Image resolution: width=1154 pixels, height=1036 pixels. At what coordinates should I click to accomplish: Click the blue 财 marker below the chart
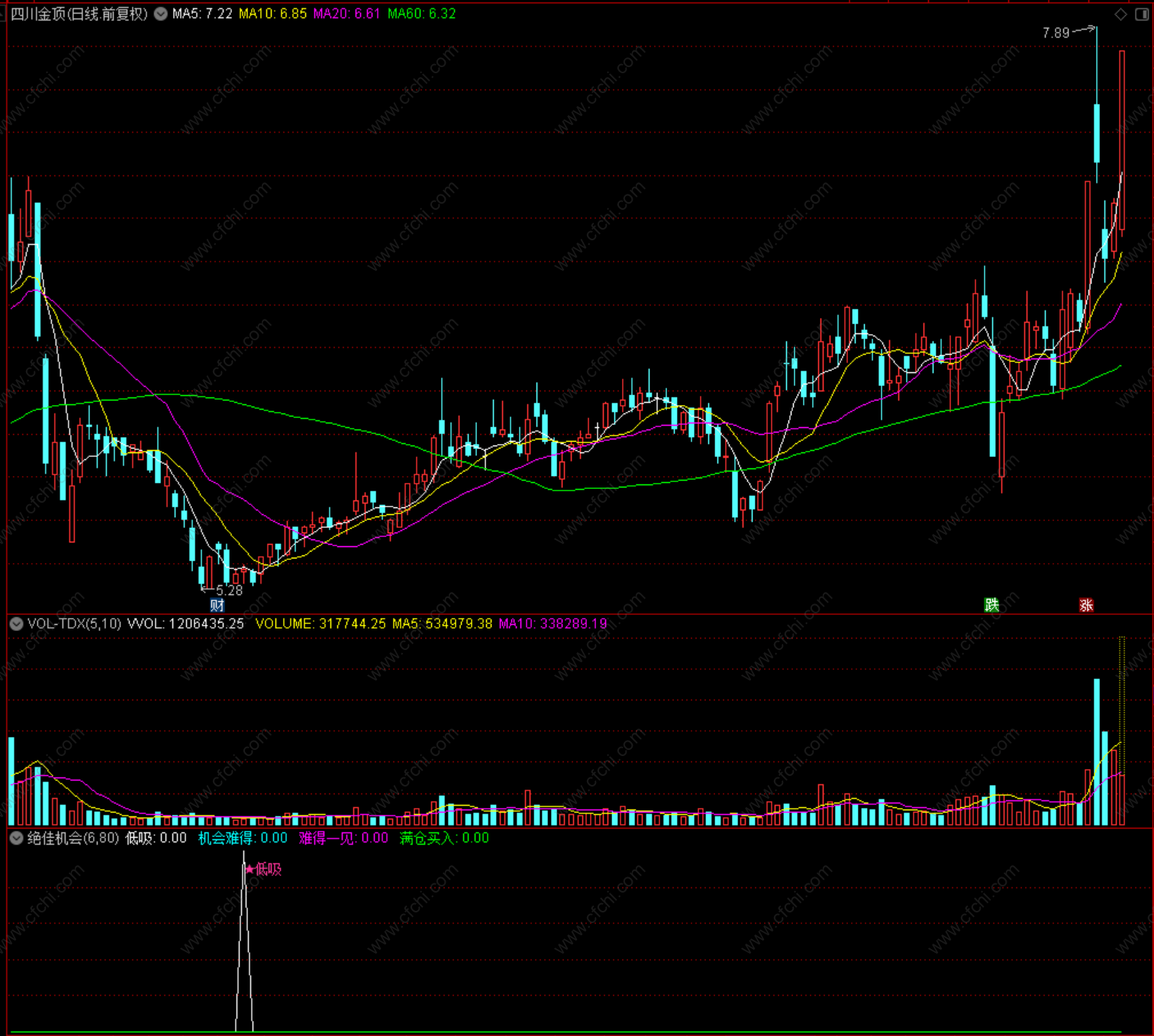(x=218, y=605)
